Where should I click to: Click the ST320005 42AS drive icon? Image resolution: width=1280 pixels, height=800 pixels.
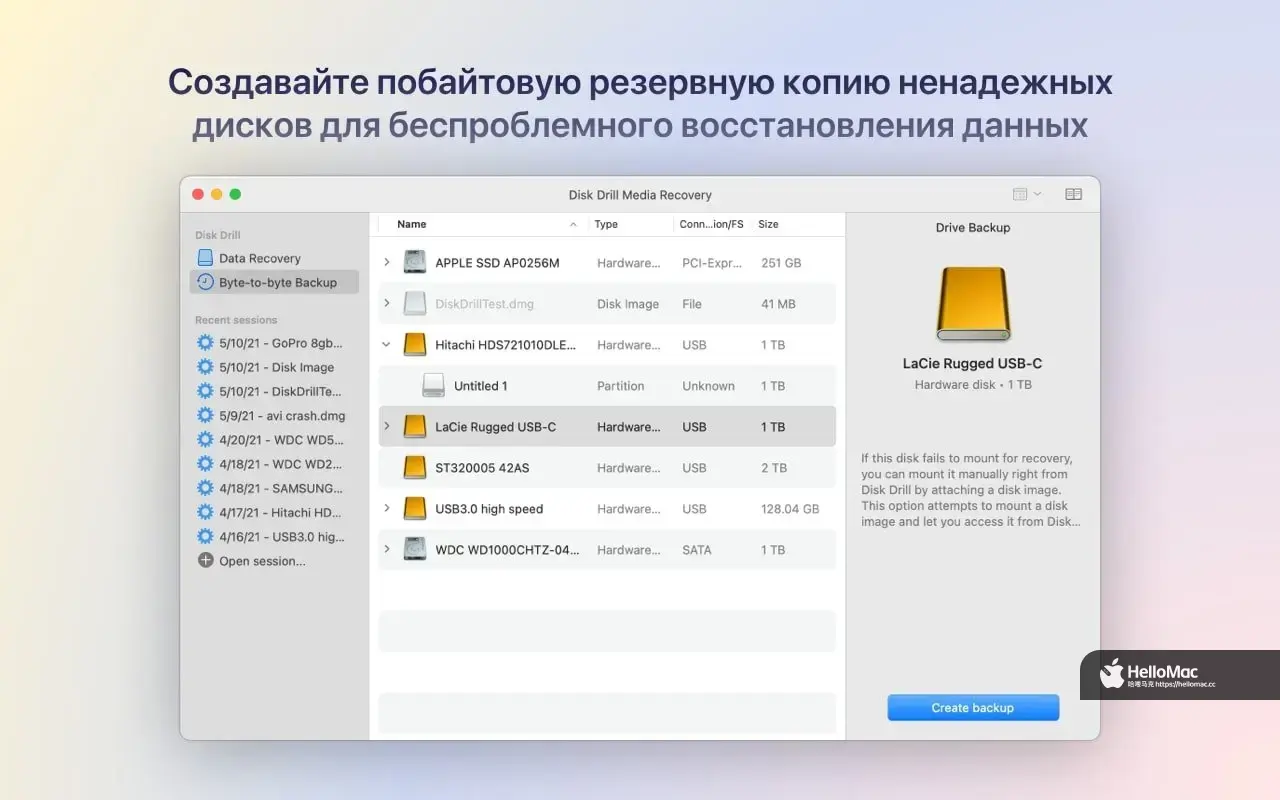(x=414, y=468)
